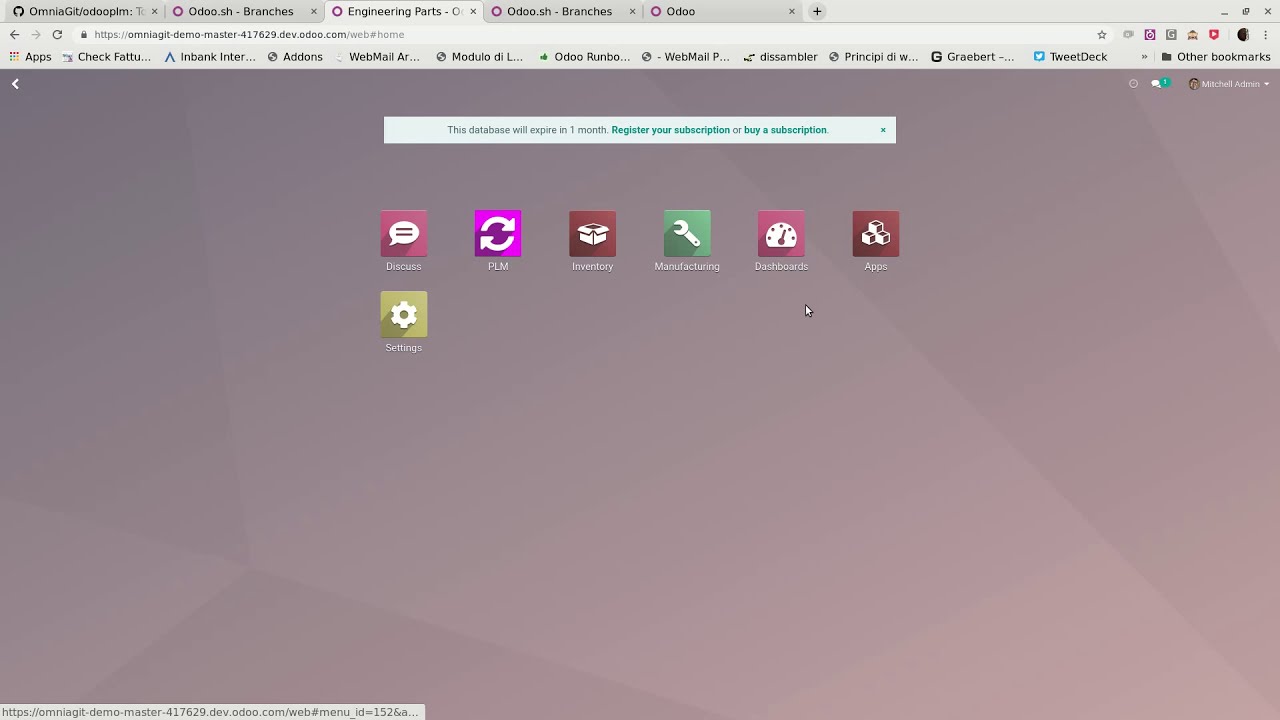Click the purple timer extension icon
The height and width of the screenshot is (720, 1280).
1150,34
